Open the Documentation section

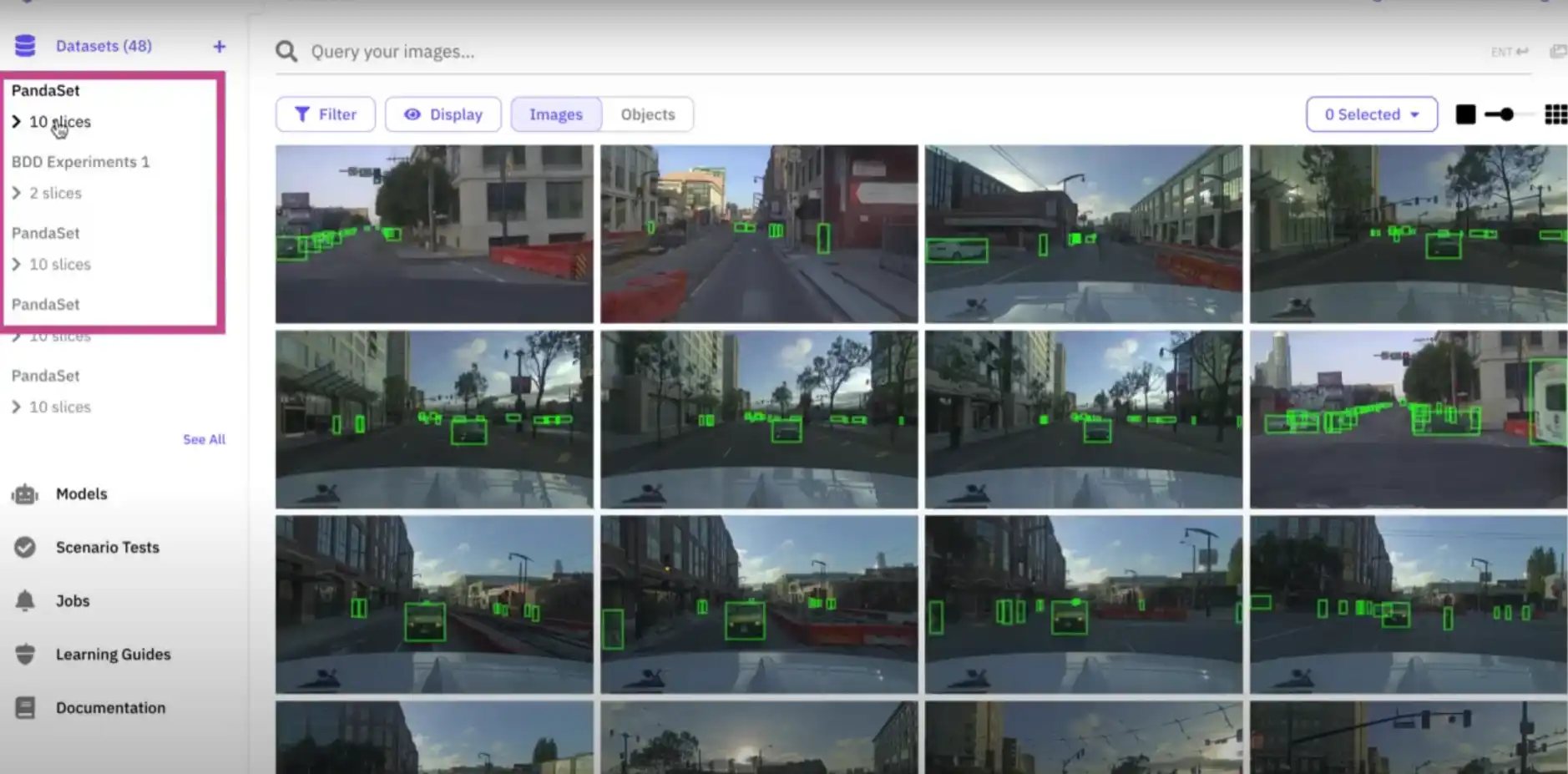point(111,708)
